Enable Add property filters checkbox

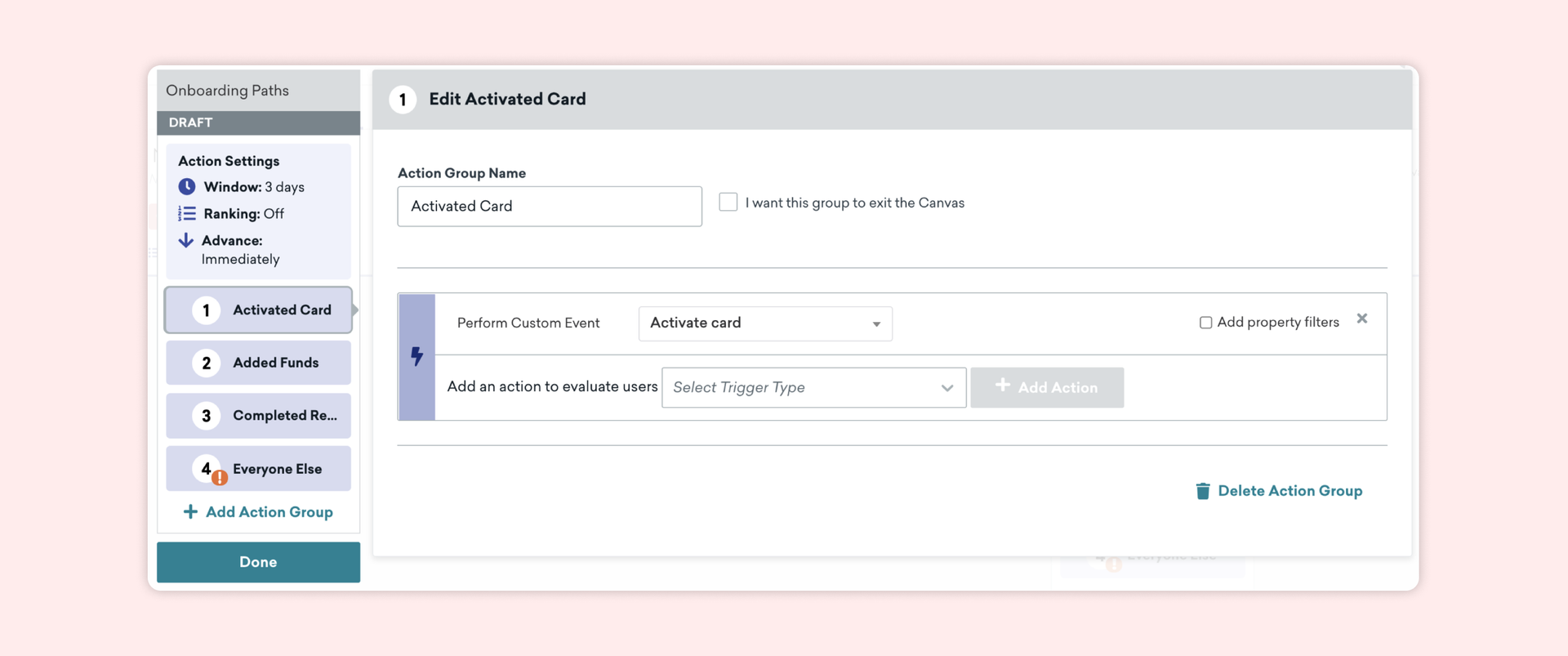(x=1205, y=323)
